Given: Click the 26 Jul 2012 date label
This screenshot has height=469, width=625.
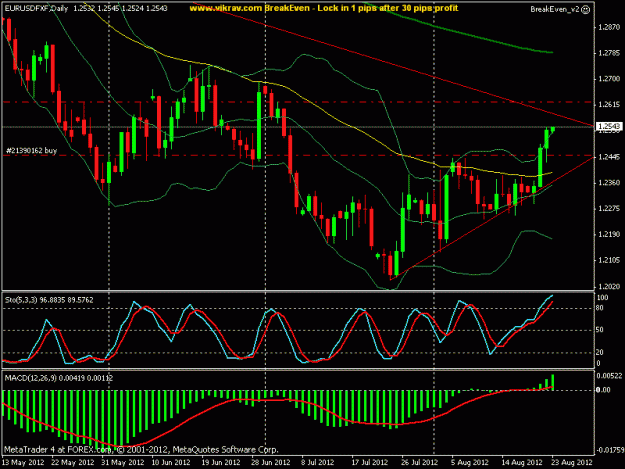Looking at the screenshot, I should [419, 463].
